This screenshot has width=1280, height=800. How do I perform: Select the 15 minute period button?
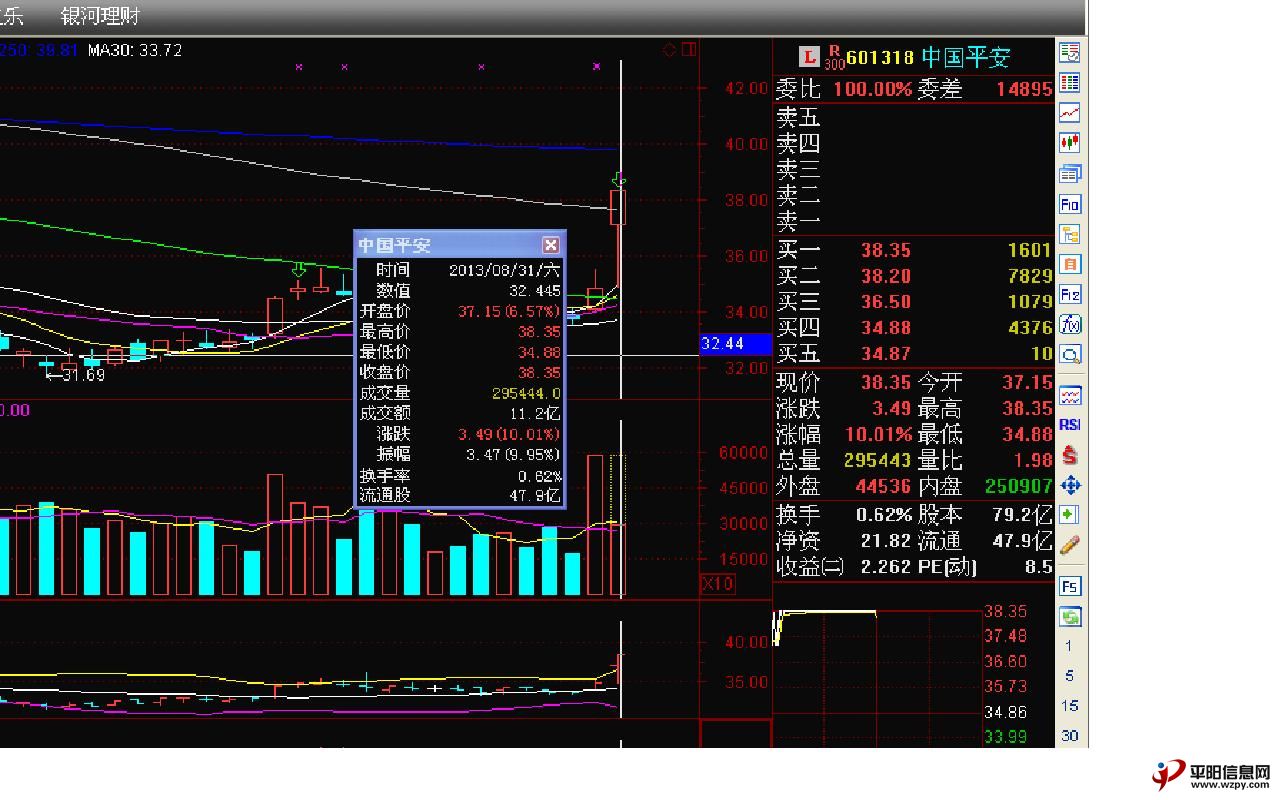(1069, 706)
